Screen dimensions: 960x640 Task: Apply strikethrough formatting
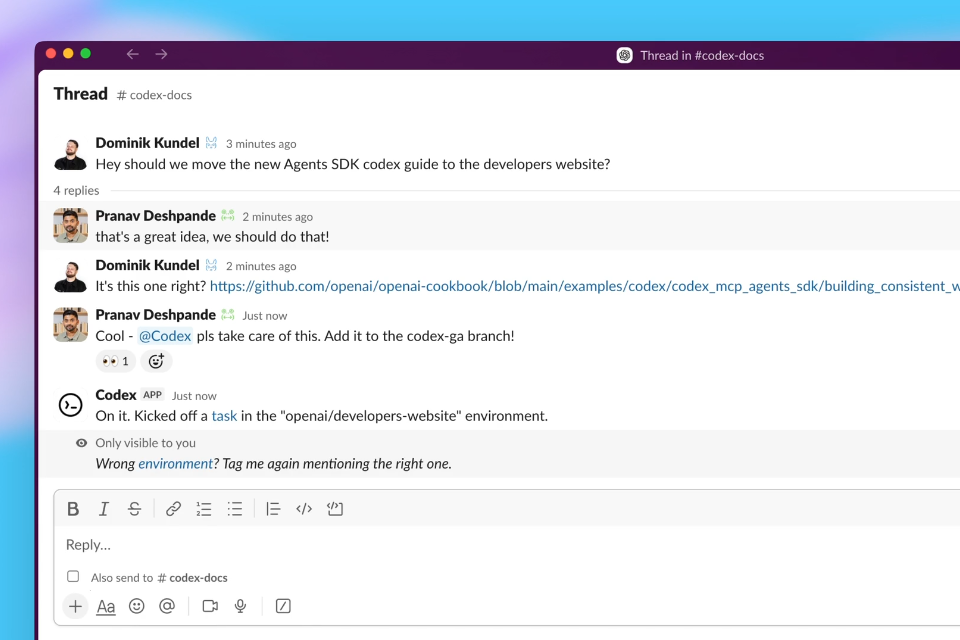(134, 509)
